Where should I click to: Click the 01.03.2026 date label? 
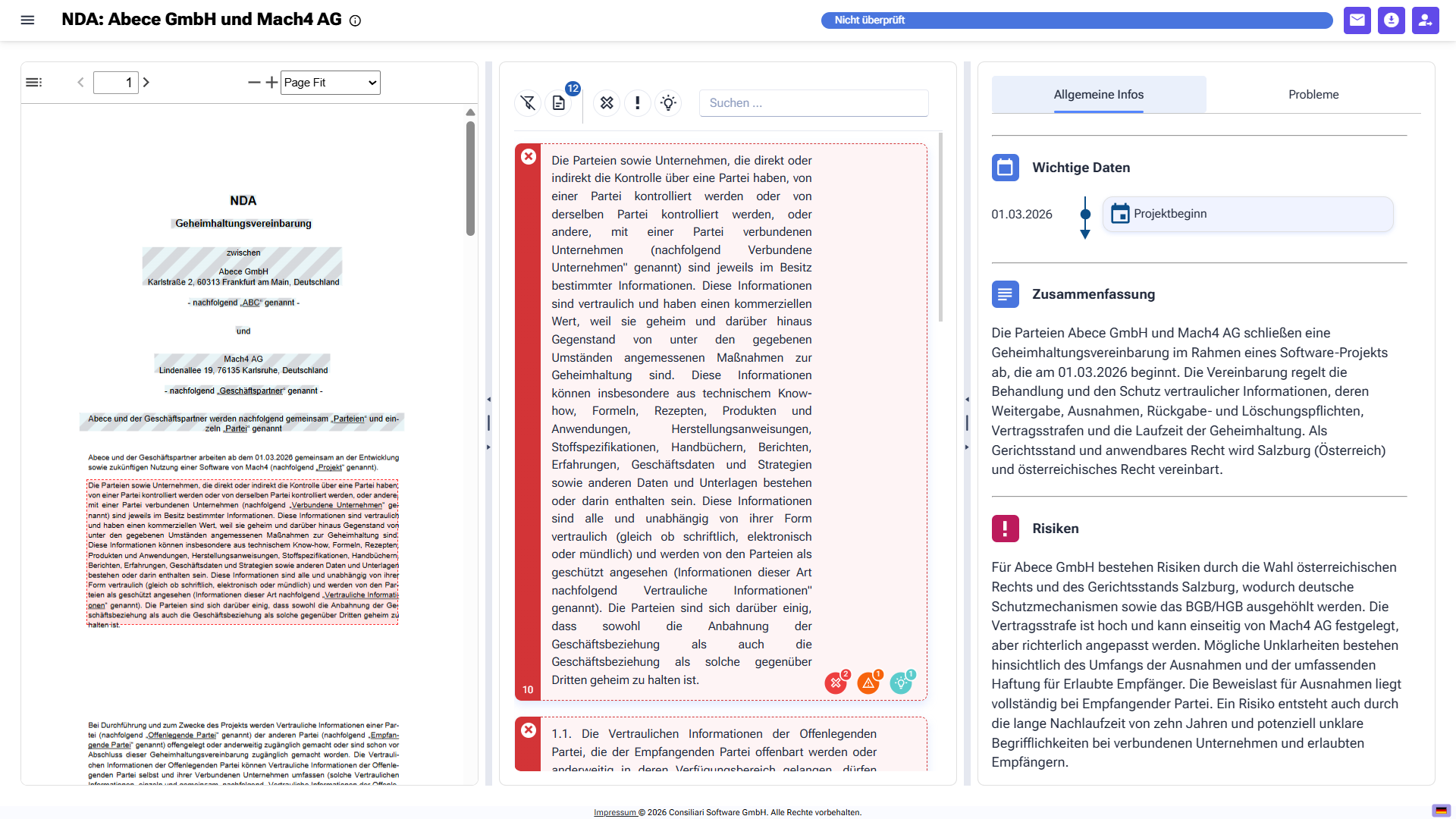pos(1021,215)
